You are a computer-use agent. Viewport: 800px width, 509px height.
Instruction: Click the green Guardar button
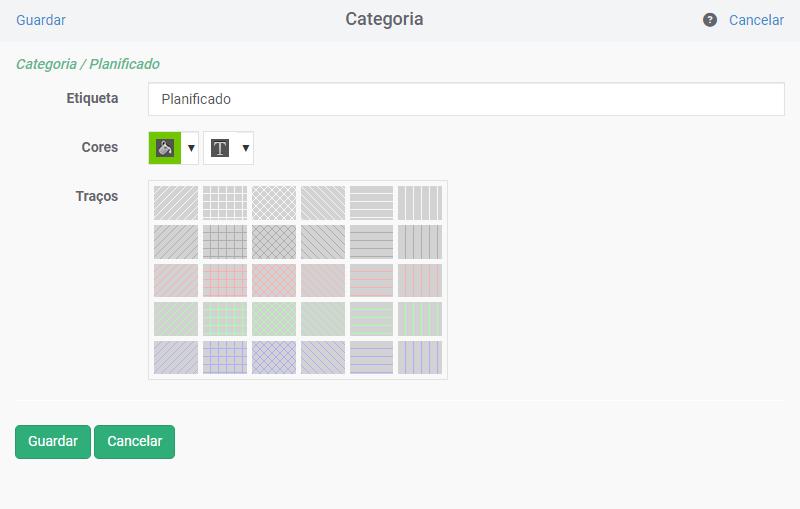(53, 442)
